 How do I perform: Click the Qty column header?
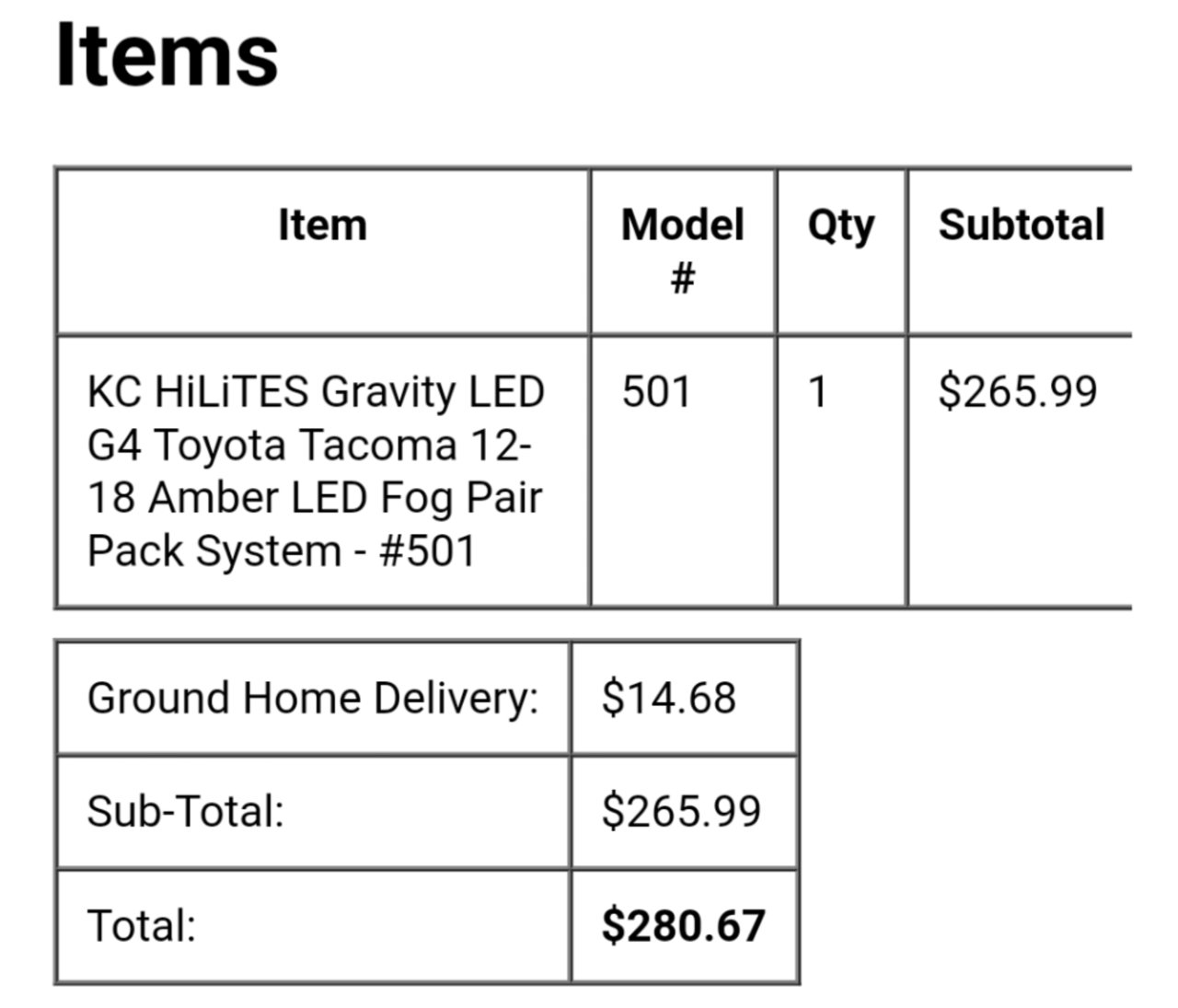tap(840, 226)
